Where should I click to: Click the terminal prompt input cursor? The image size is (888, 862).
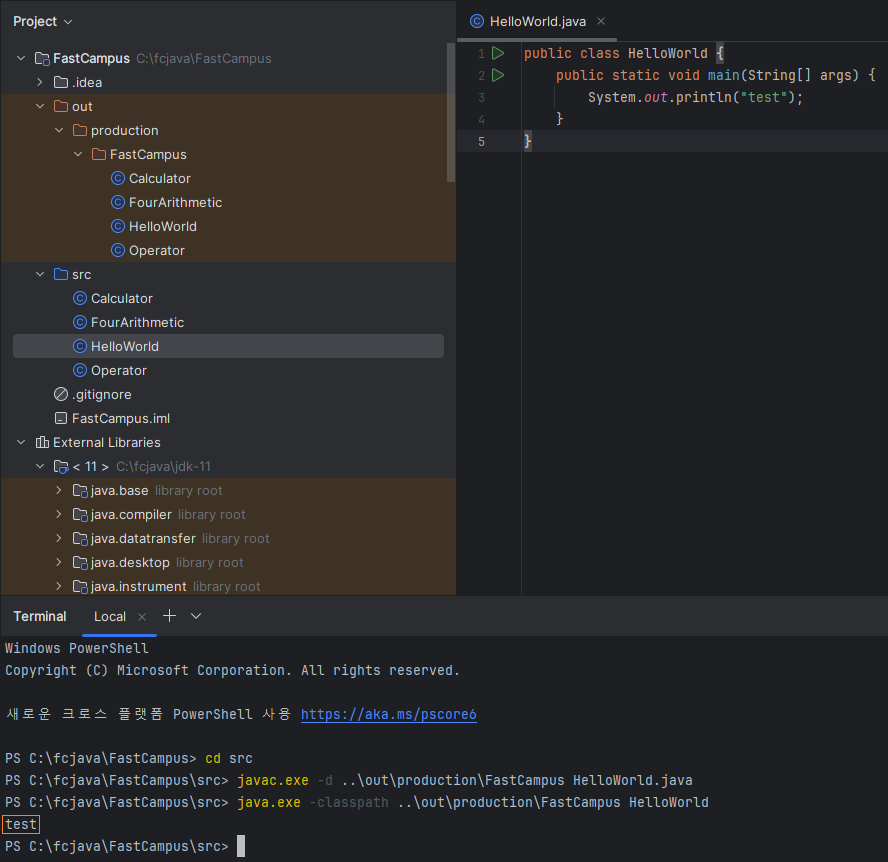coord(241,846)
